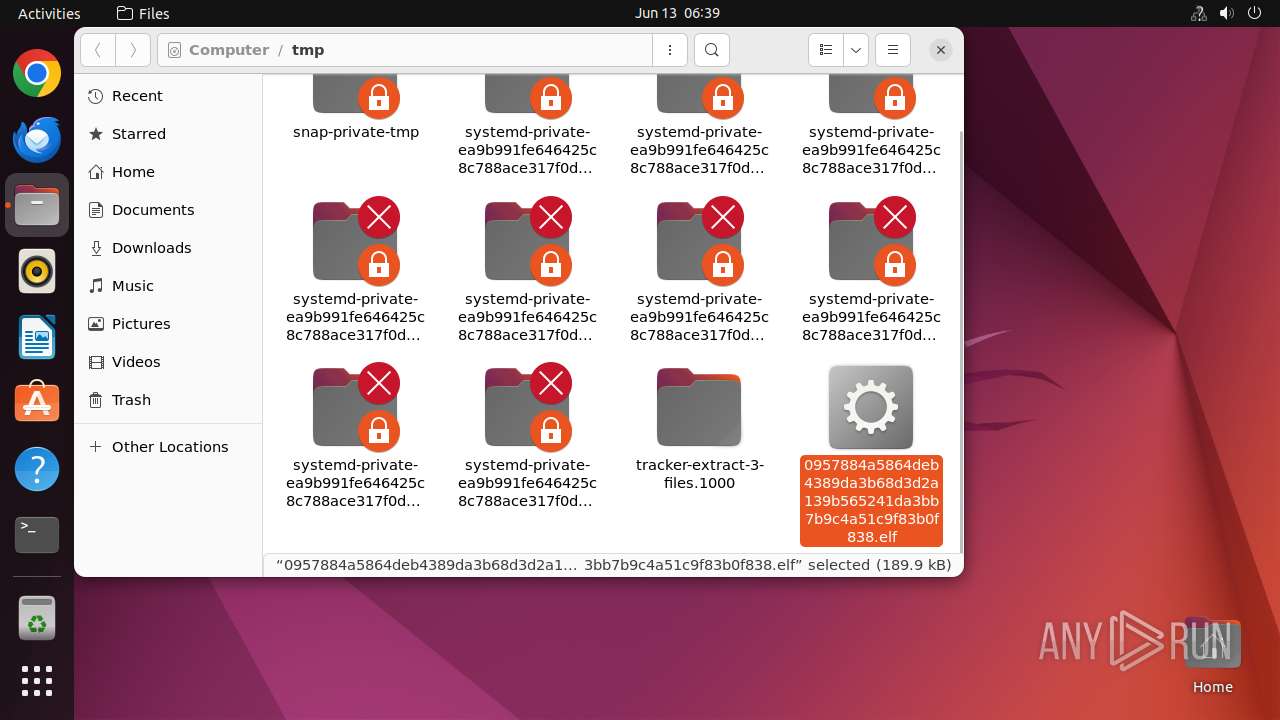Open the clock and calendar panel

tap(677, 13)
